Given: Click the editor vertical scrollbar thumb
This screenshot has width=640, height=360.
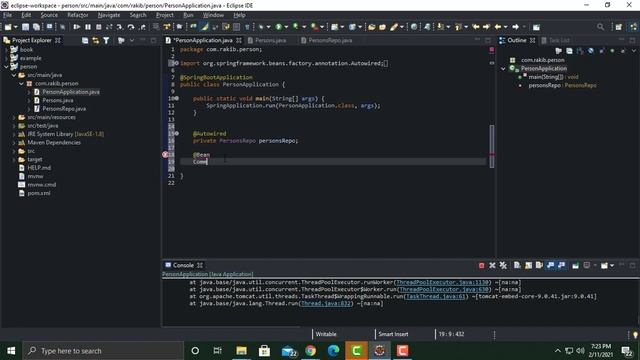Looking at the screenshot, I should 492,146.
